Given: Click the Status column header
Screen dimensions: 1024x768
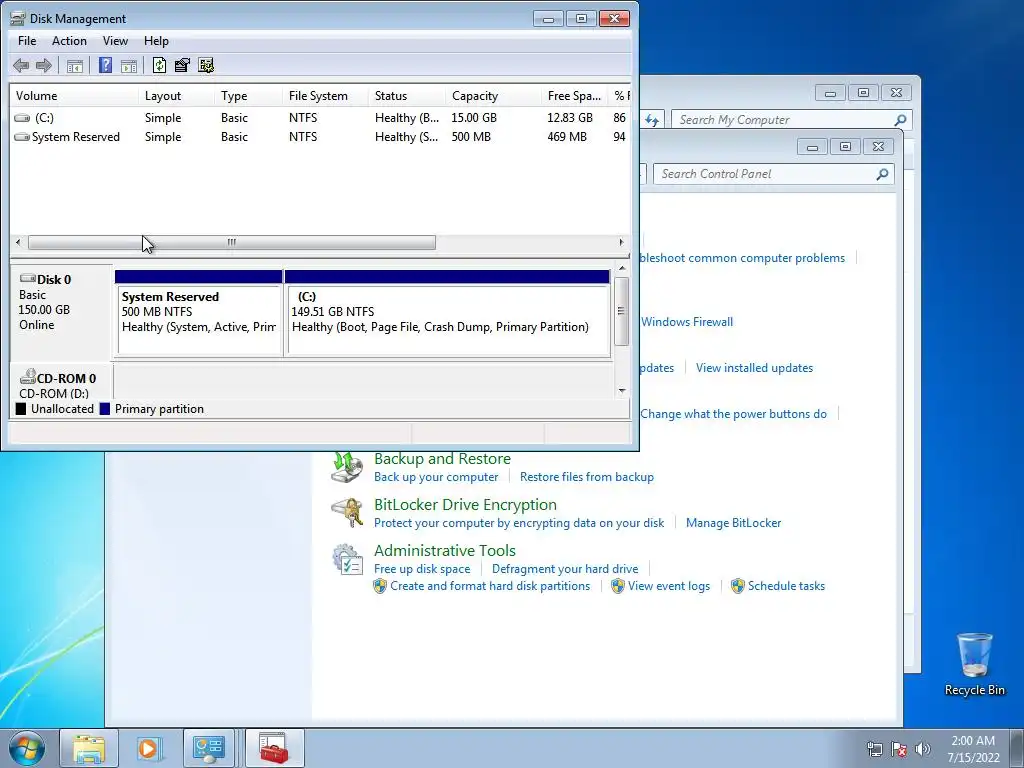Looking at the screenshot, I should tap(407, 96).
